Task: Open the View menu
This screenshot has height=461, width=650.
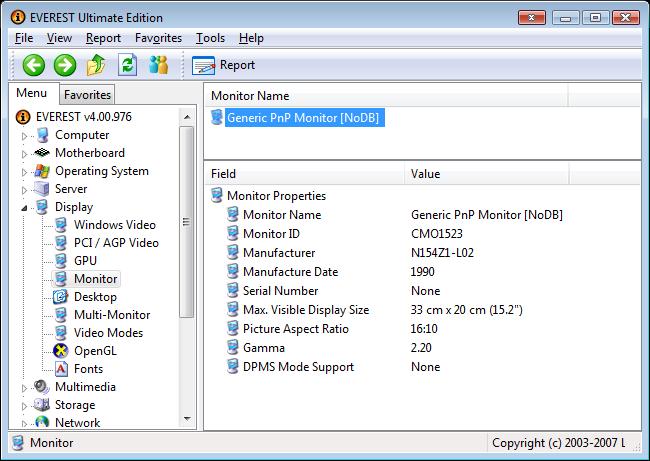Action: pyautogui.click(x=59, y=38)
